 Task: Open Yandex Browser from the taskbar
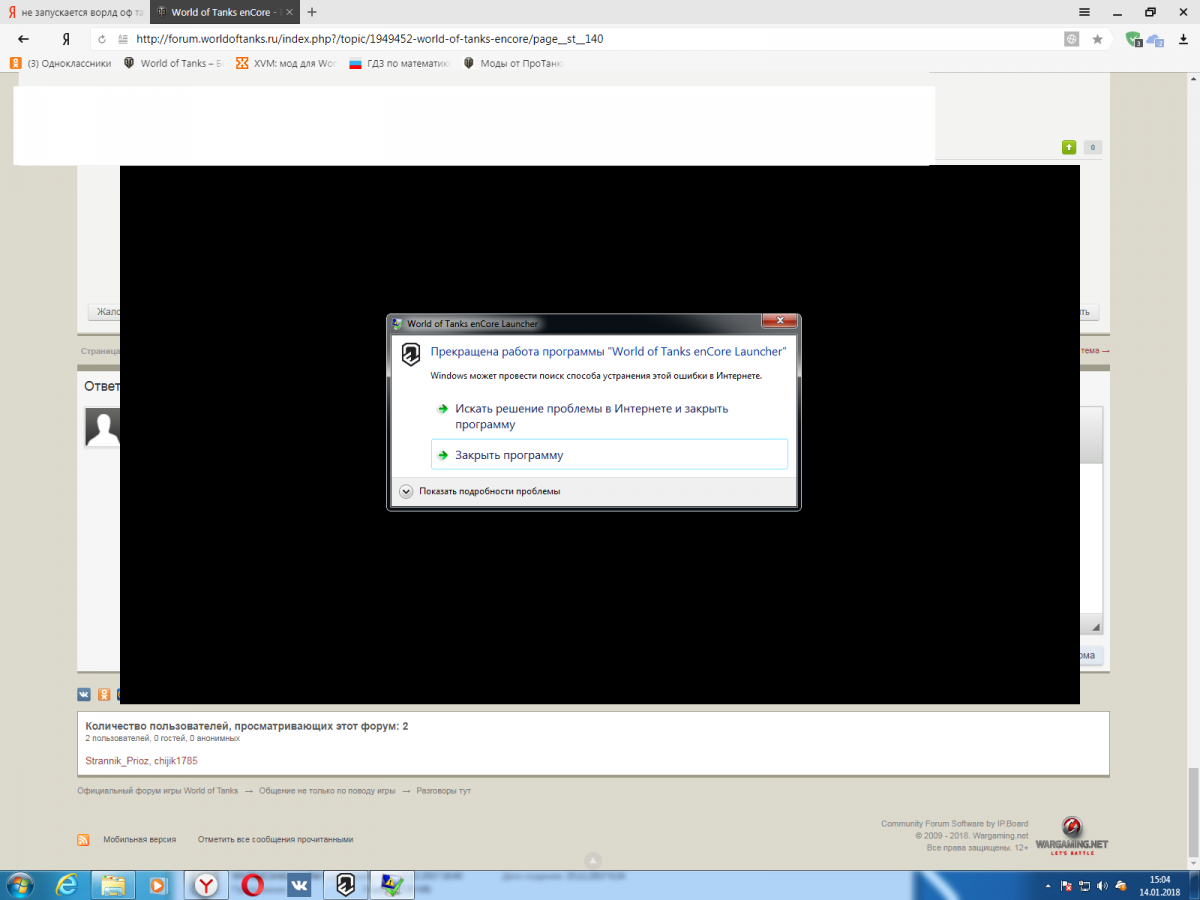click(x=206, y=885)
